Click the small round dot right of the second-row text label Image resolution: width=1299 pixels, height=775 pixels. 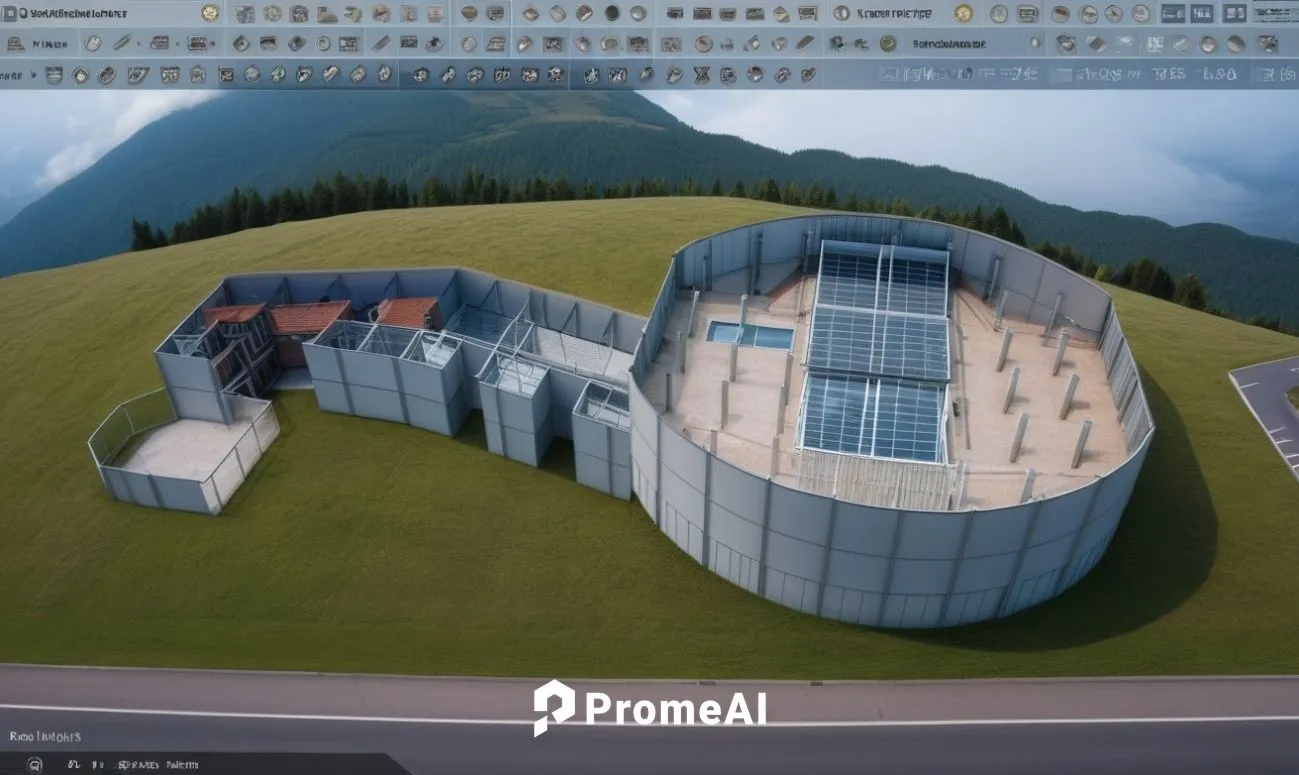(1037, 43)
